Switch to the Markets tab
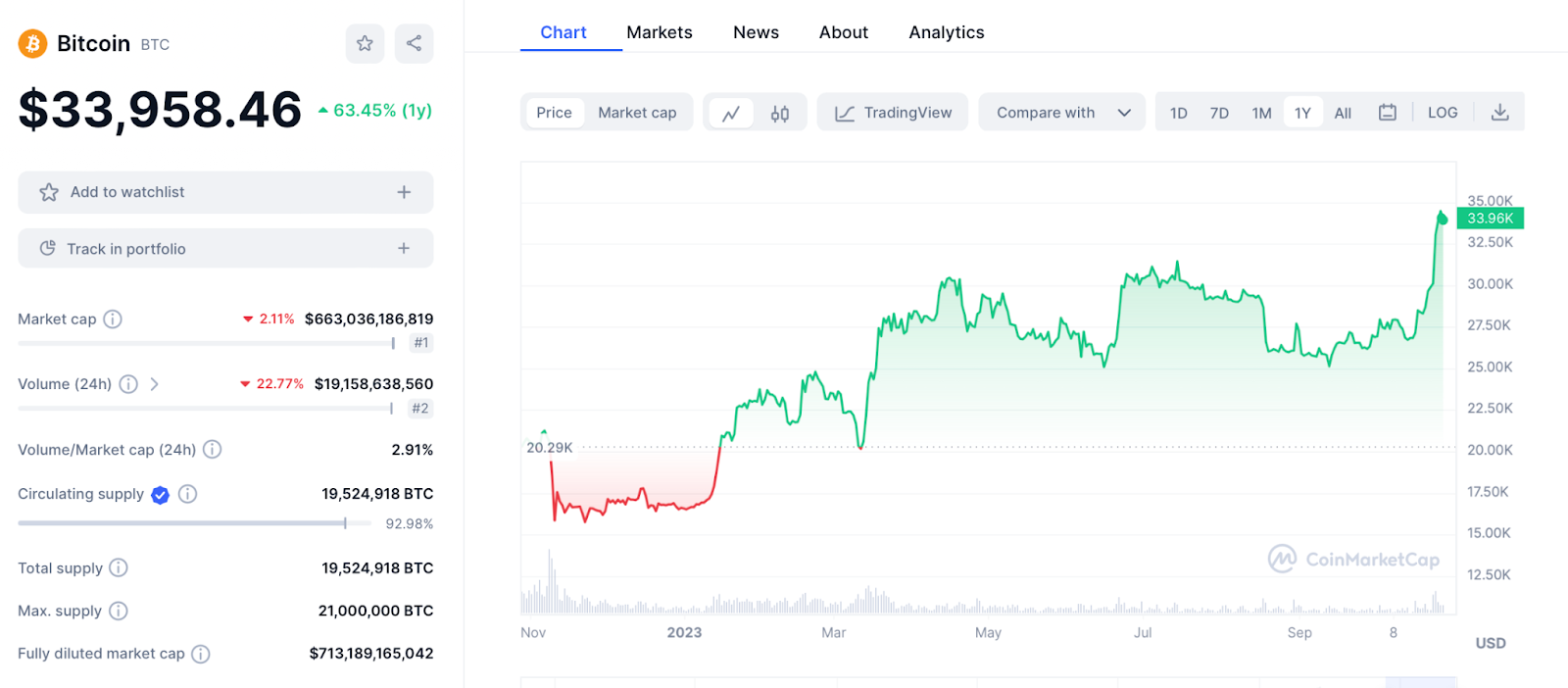Screen dimensions: 1568x688 pyautogui.click(x=660, y=32)
